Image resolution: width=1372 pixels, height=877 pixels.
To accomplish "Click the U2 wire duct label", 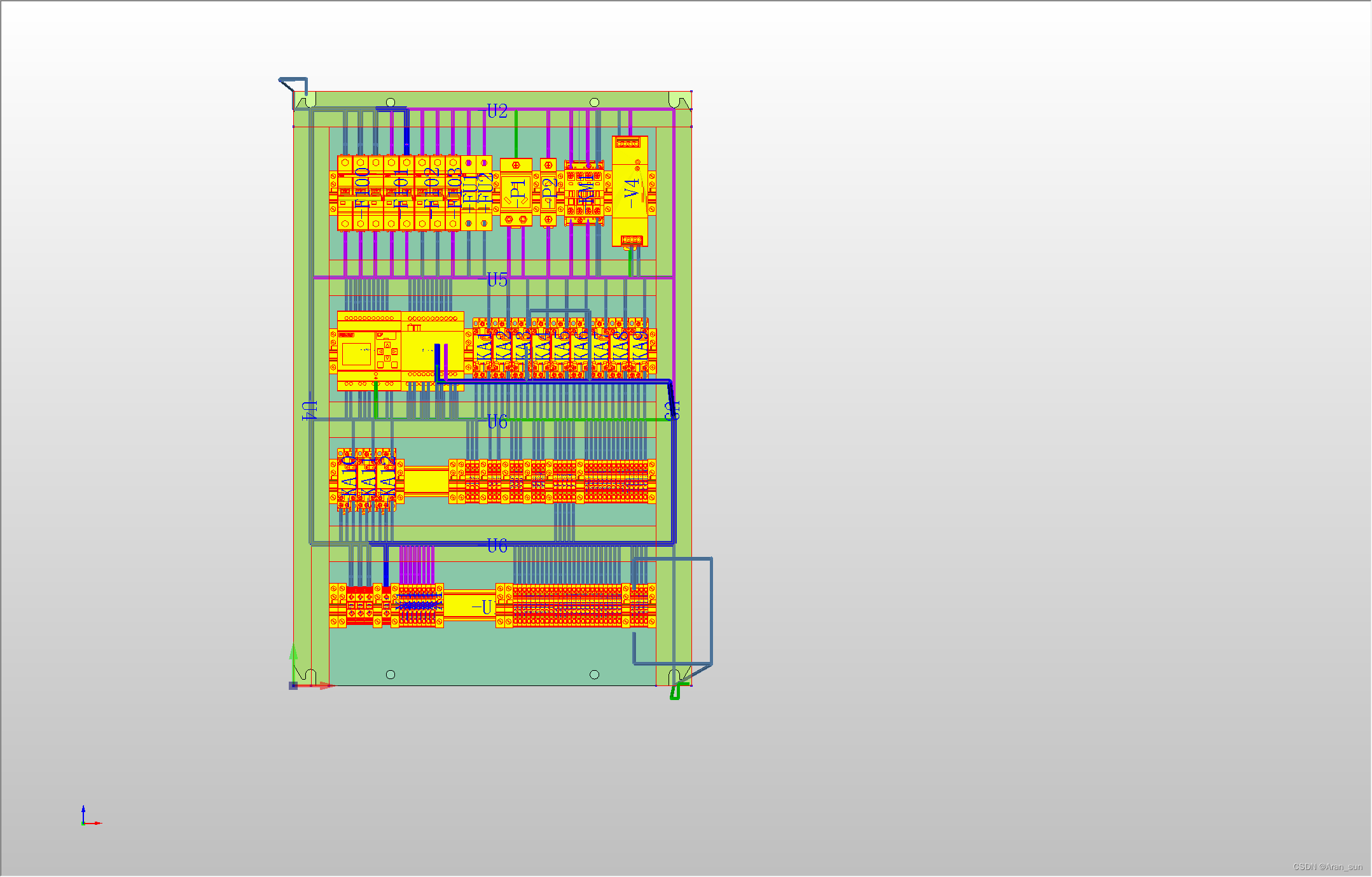I will (x=496, y=111).
